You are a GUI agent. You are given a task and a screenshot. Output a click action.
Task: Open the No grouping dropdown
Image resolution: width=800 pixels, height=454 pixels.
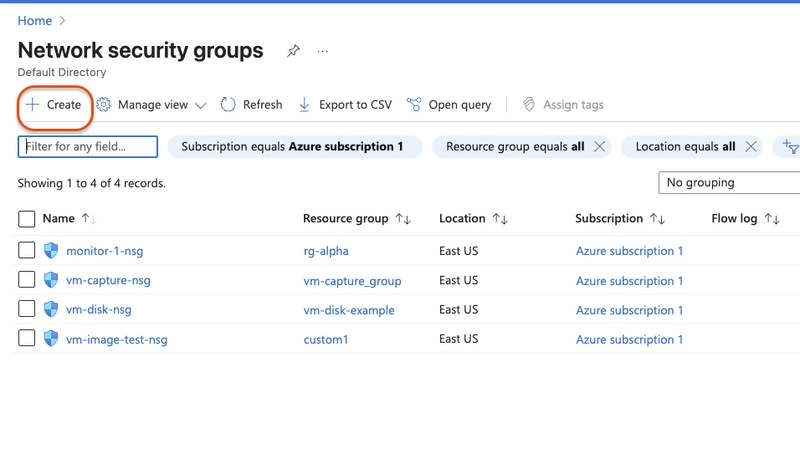tap(729, 183)
